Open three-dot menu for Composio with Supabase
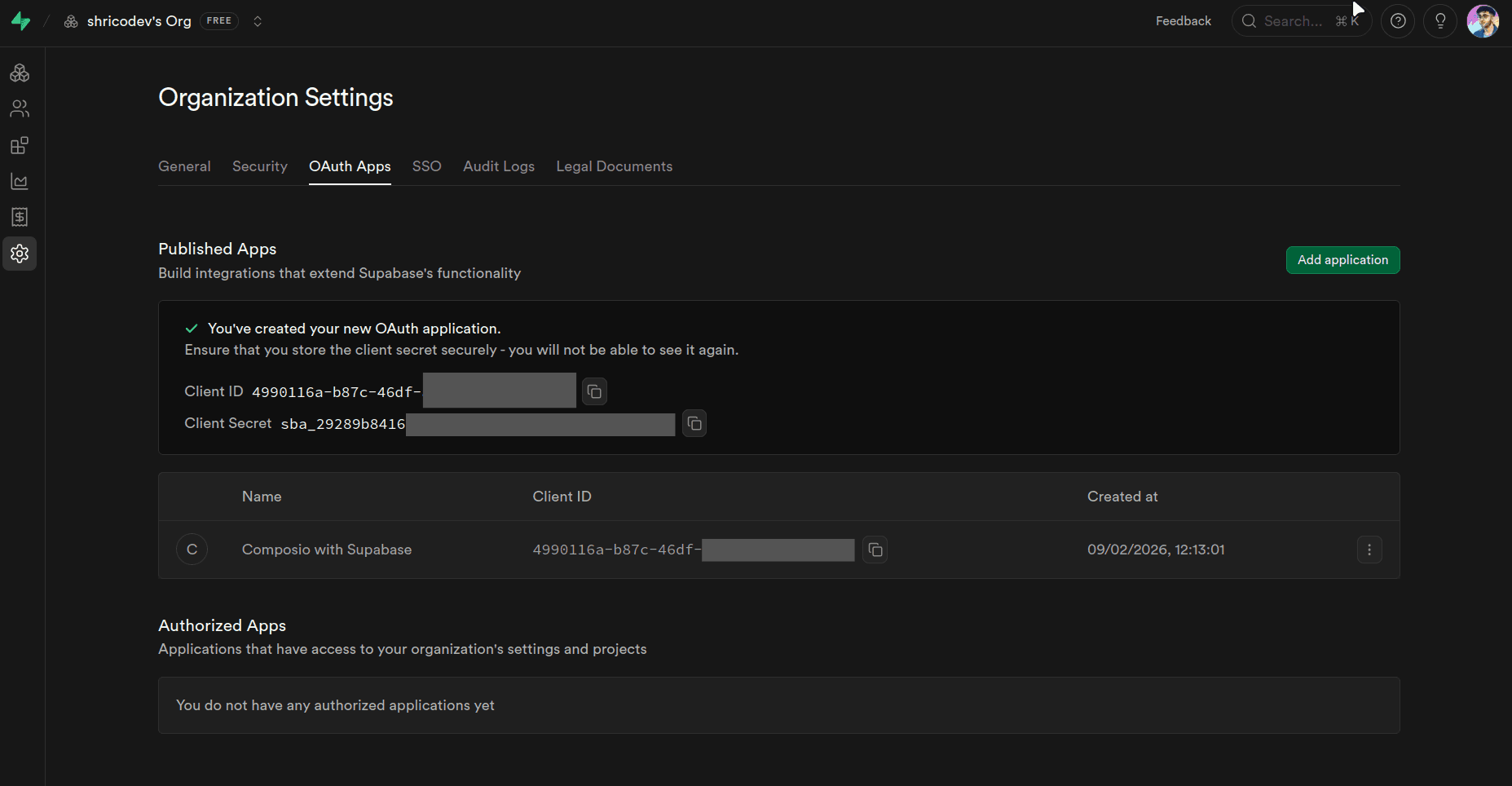Image resolution: width=1512 pixels, height=786 pixels. click(1369, 550)
